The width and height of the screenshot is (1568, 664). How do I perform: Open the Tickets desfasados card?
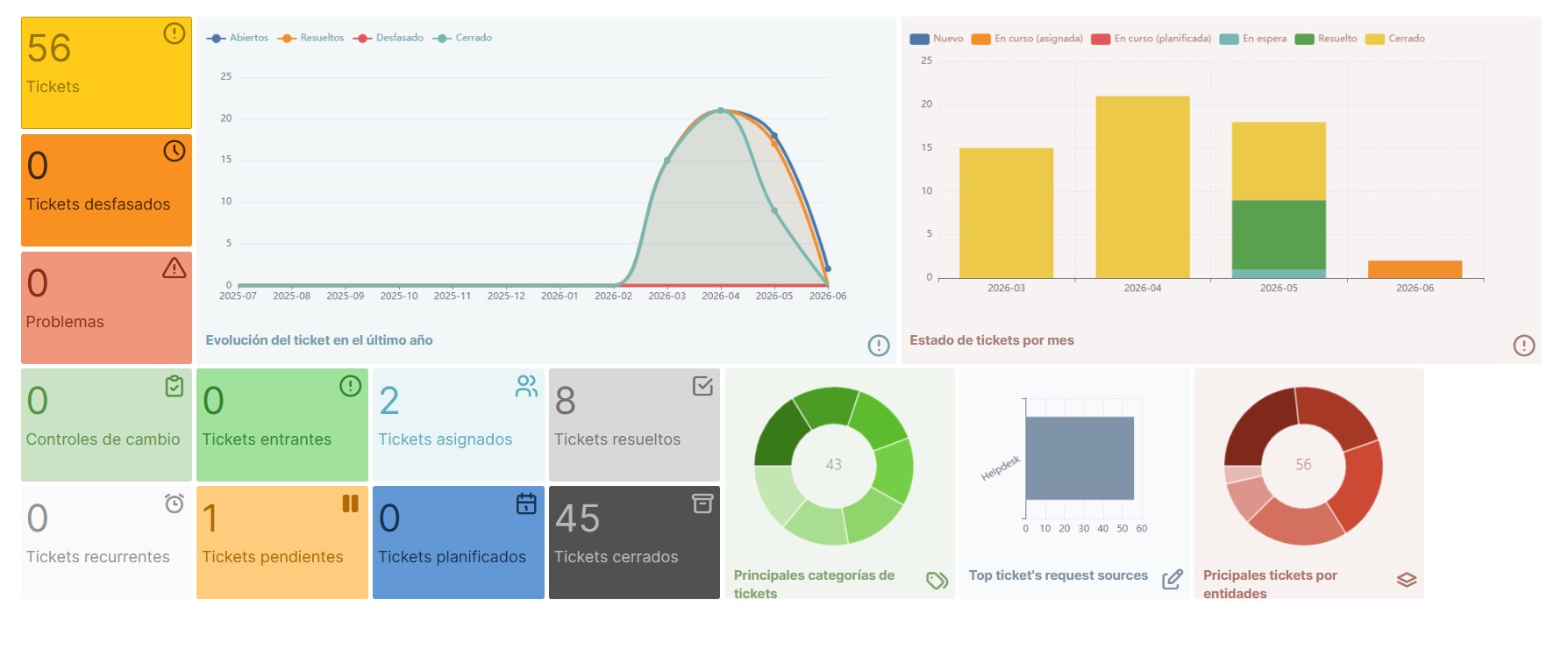coord(106,190)
